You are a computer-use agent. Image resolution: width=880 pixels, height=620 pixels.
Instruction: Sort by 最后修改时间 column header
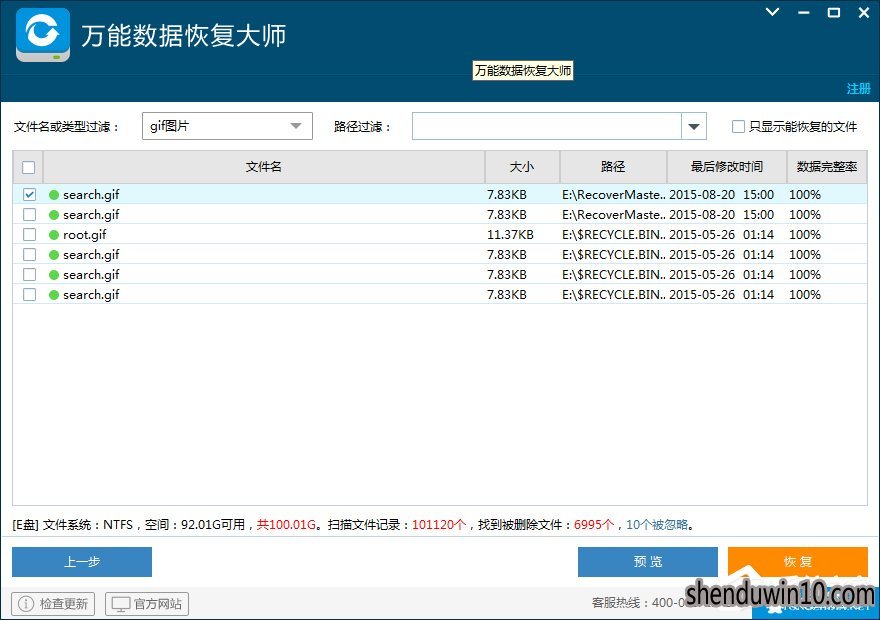tap(727, 167)
